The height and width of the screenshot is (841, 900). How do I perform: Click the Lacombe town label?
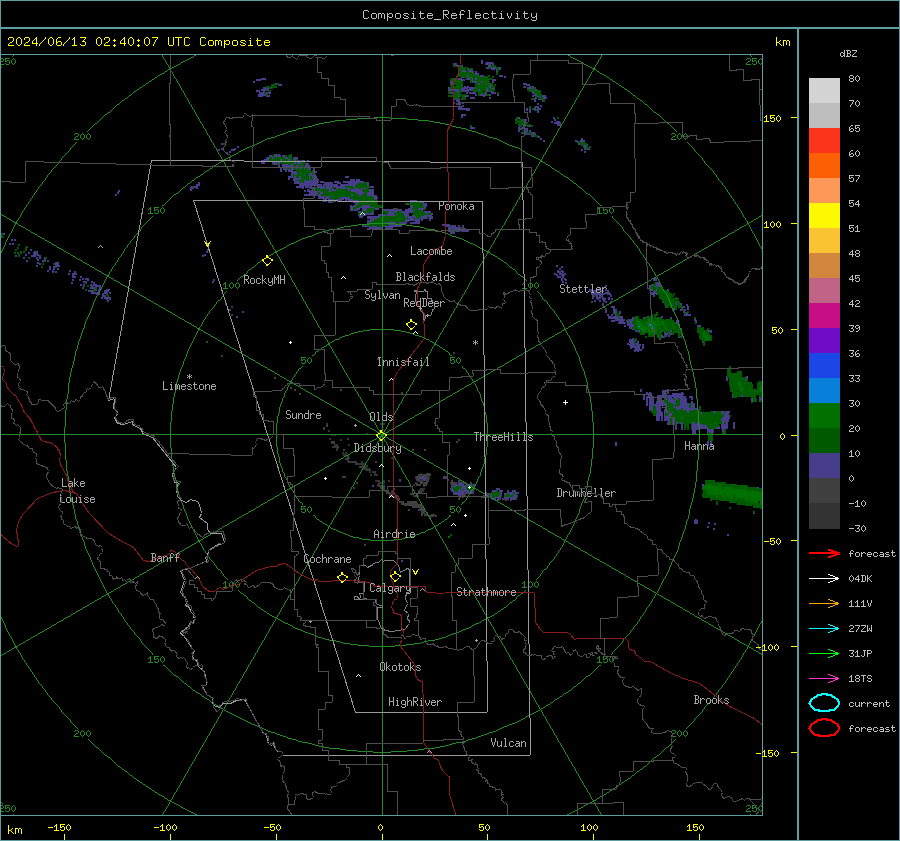tap(431, 251)
